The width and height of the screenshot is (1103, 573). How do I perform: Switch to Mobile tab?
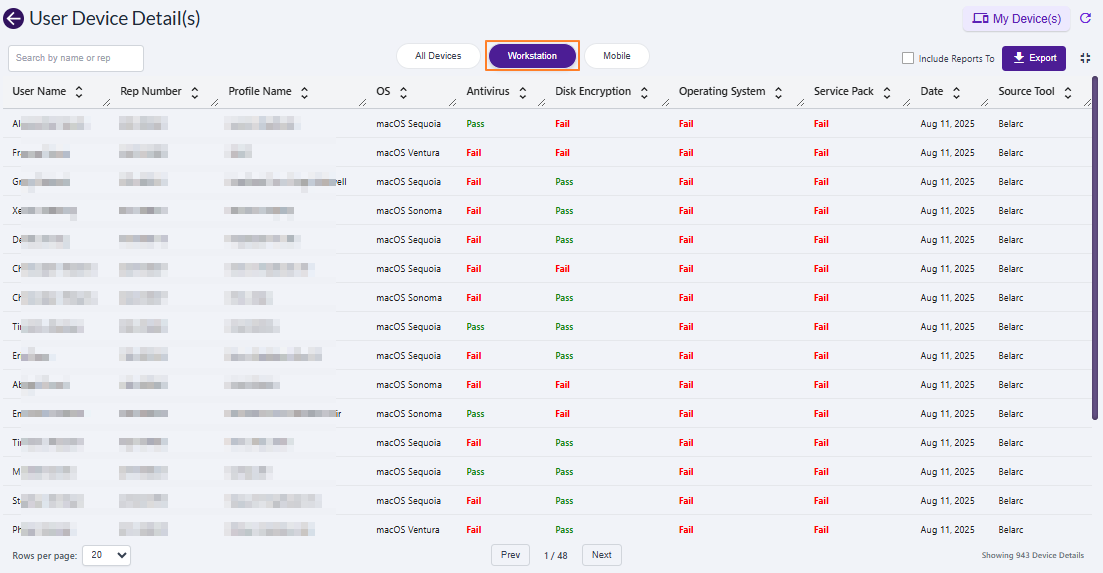point(617,56)
